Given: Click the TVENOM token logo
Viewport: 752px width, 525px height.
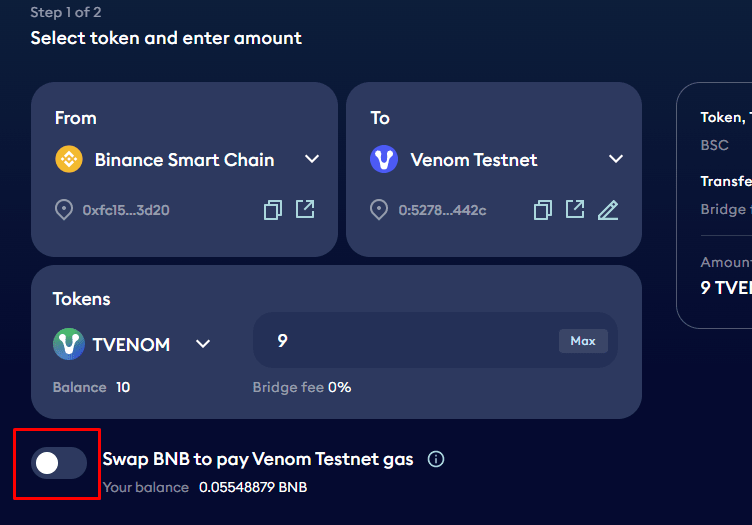Looking at the screenshot, I should [x=69, y=344].
